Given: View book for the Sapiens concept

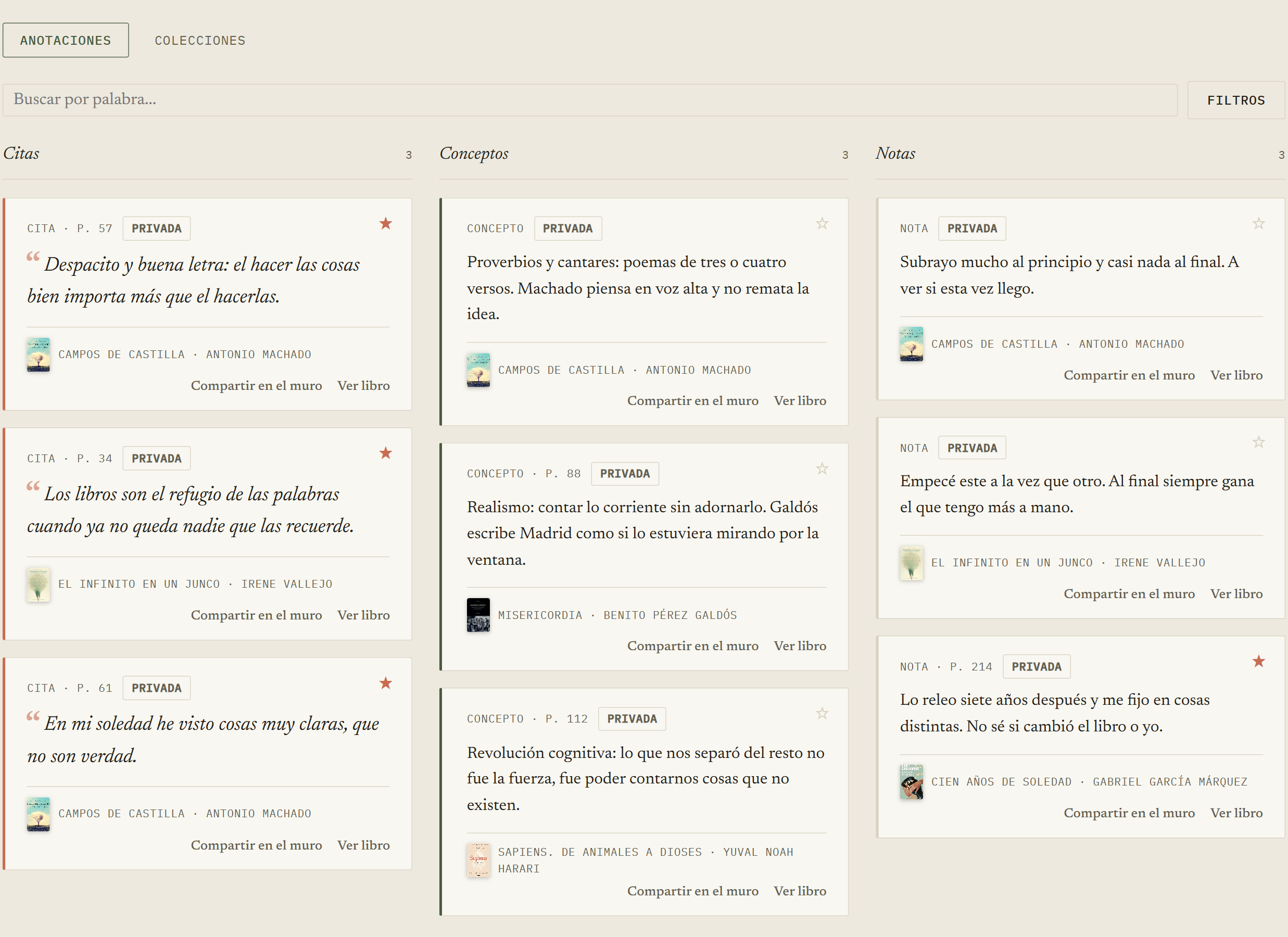Looking at the screenshot, I should (800, 891).
